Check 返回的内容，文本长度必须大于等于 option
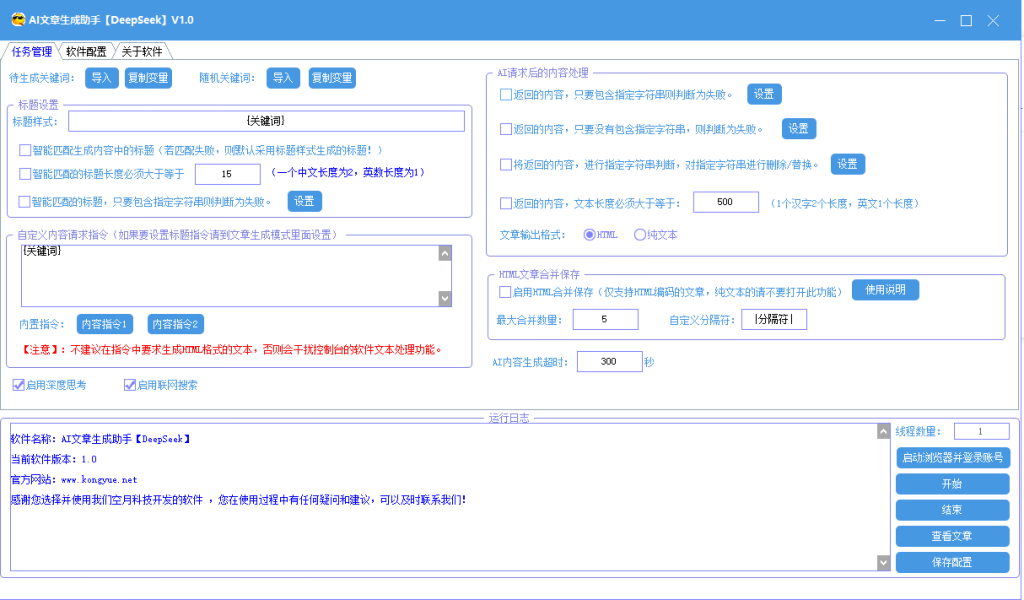Viewport: 1024px width, 600px height. 505,203
